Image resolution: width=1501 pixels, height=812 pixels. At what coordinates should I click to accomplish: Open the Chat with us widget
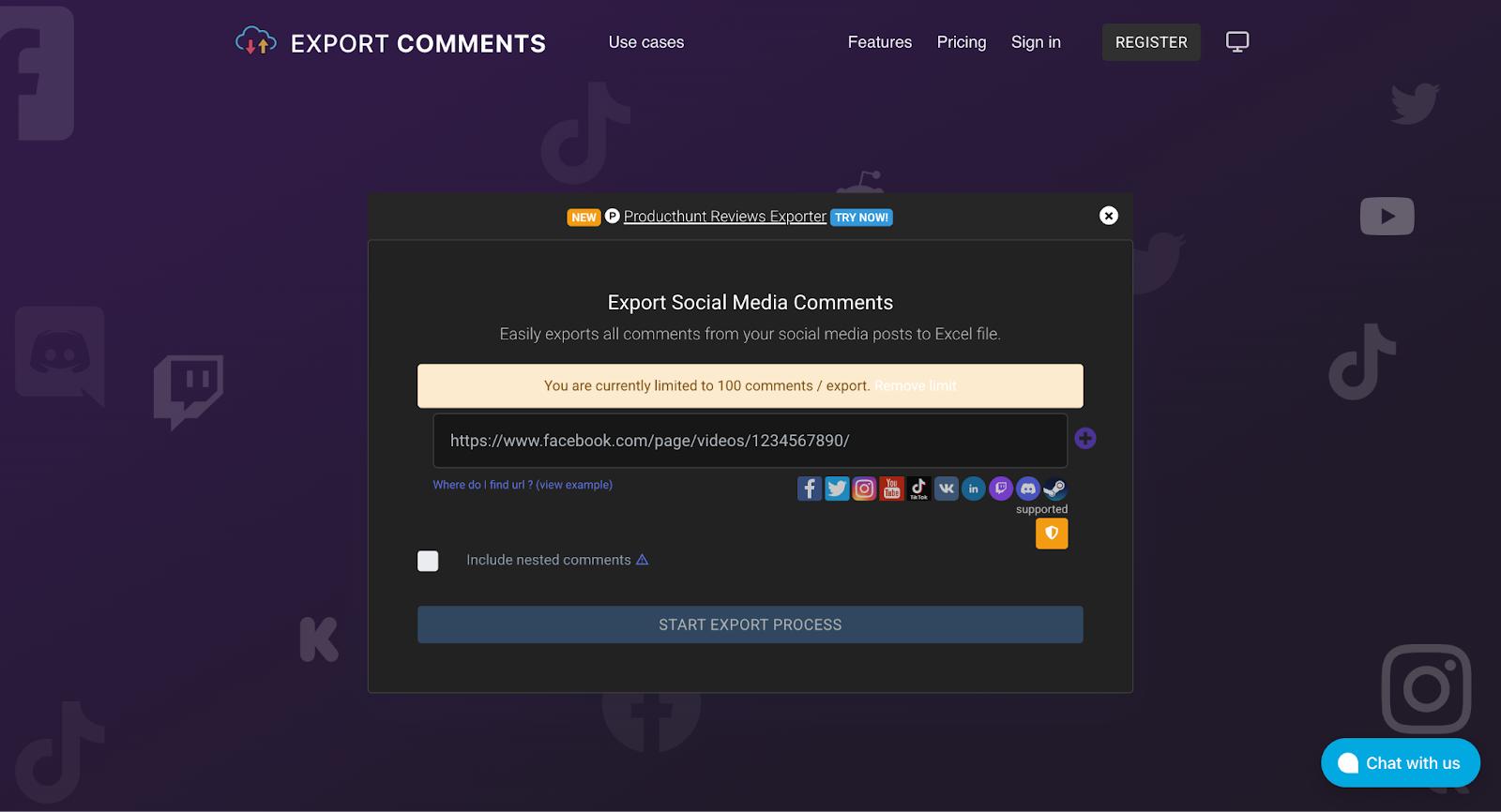point(1401,763)
